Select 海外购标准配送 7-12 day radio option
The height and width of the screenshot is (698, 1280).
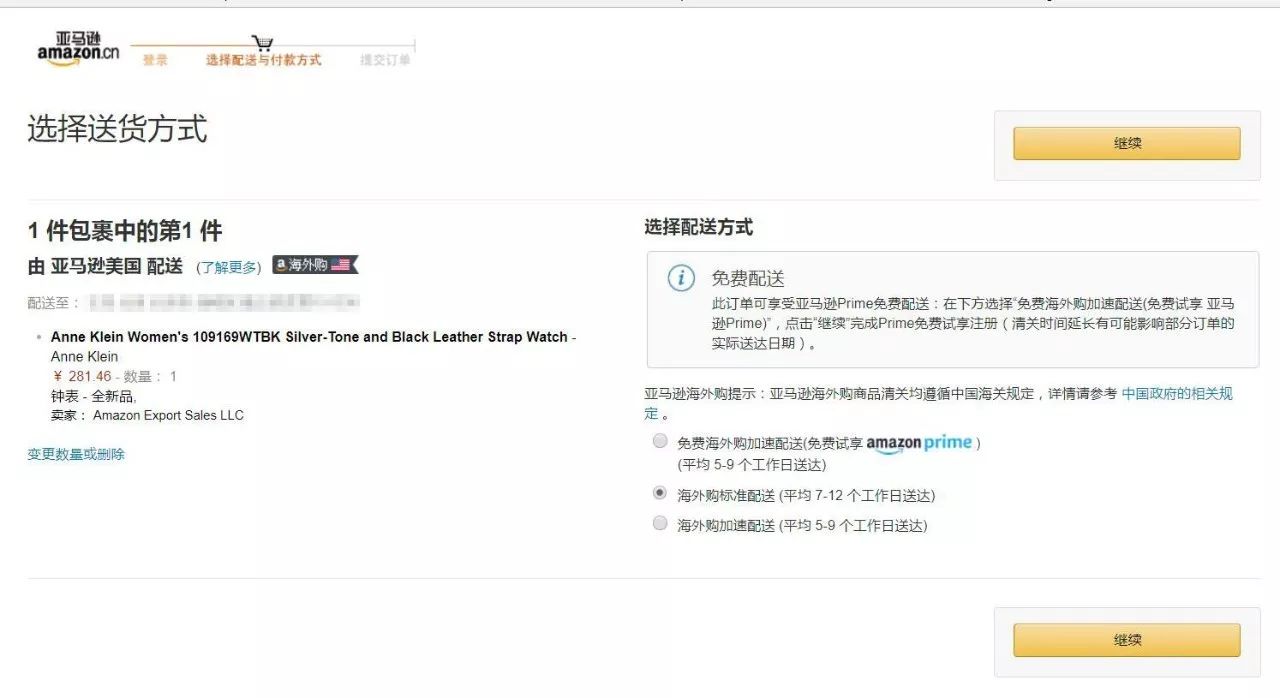coord(660,493)
